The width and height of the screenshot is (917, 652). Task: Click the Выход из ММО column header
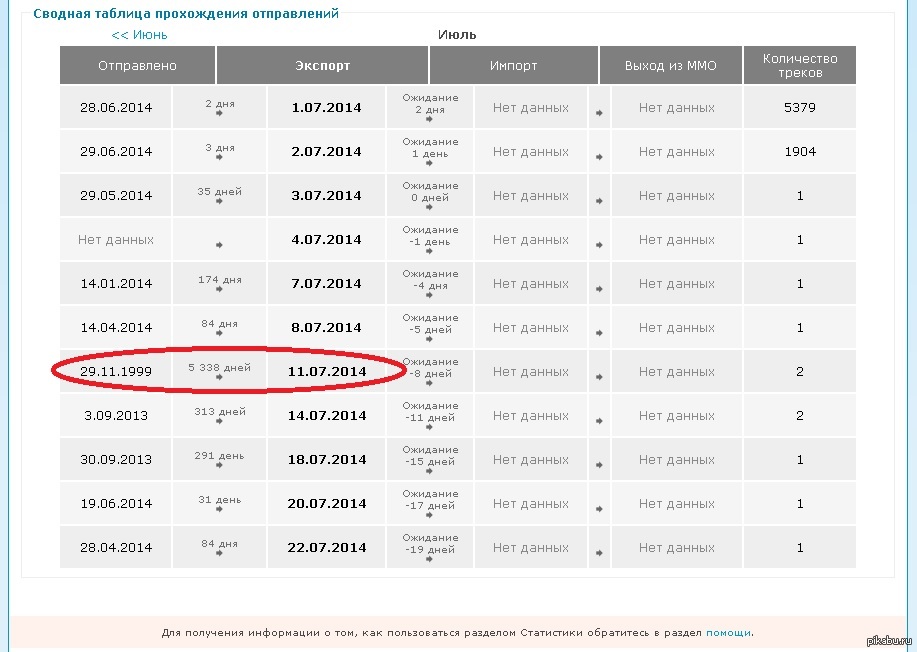[671, 65]
